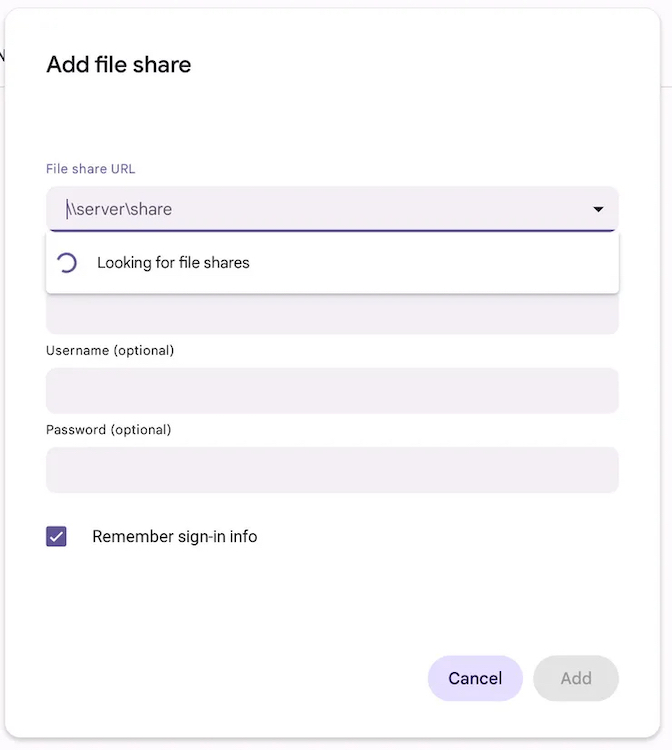The width and height of the screenshot is (672, 750).
Task: Click the loading spinner icon
Action: pos(67,263)
